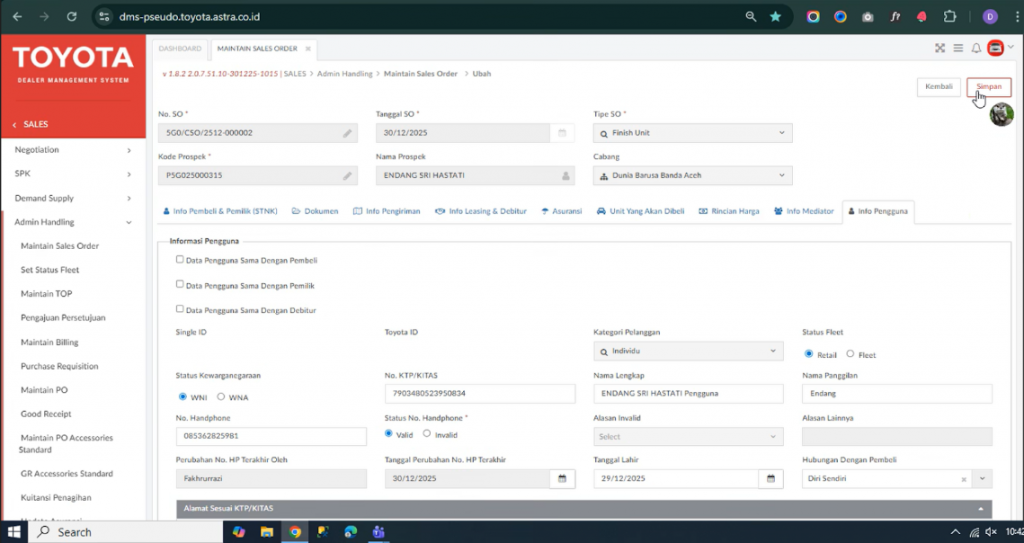Open the calendar icon for Tanggal Lahir
The width and height of the screenshot is (1024, 543).
(771, 479)
